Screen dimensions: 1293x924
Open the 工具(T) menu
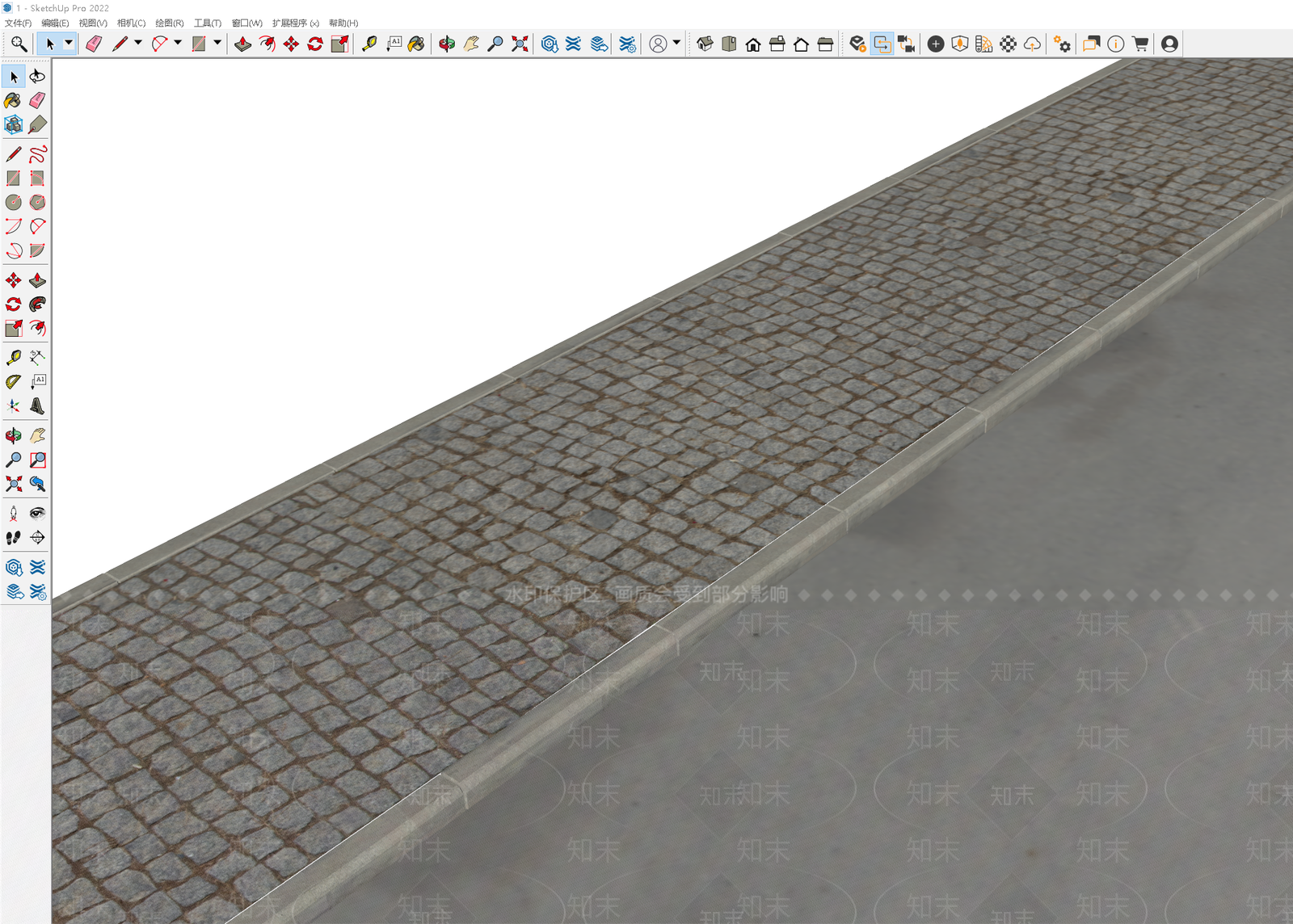pyautogui.click(x=208, y=23)
